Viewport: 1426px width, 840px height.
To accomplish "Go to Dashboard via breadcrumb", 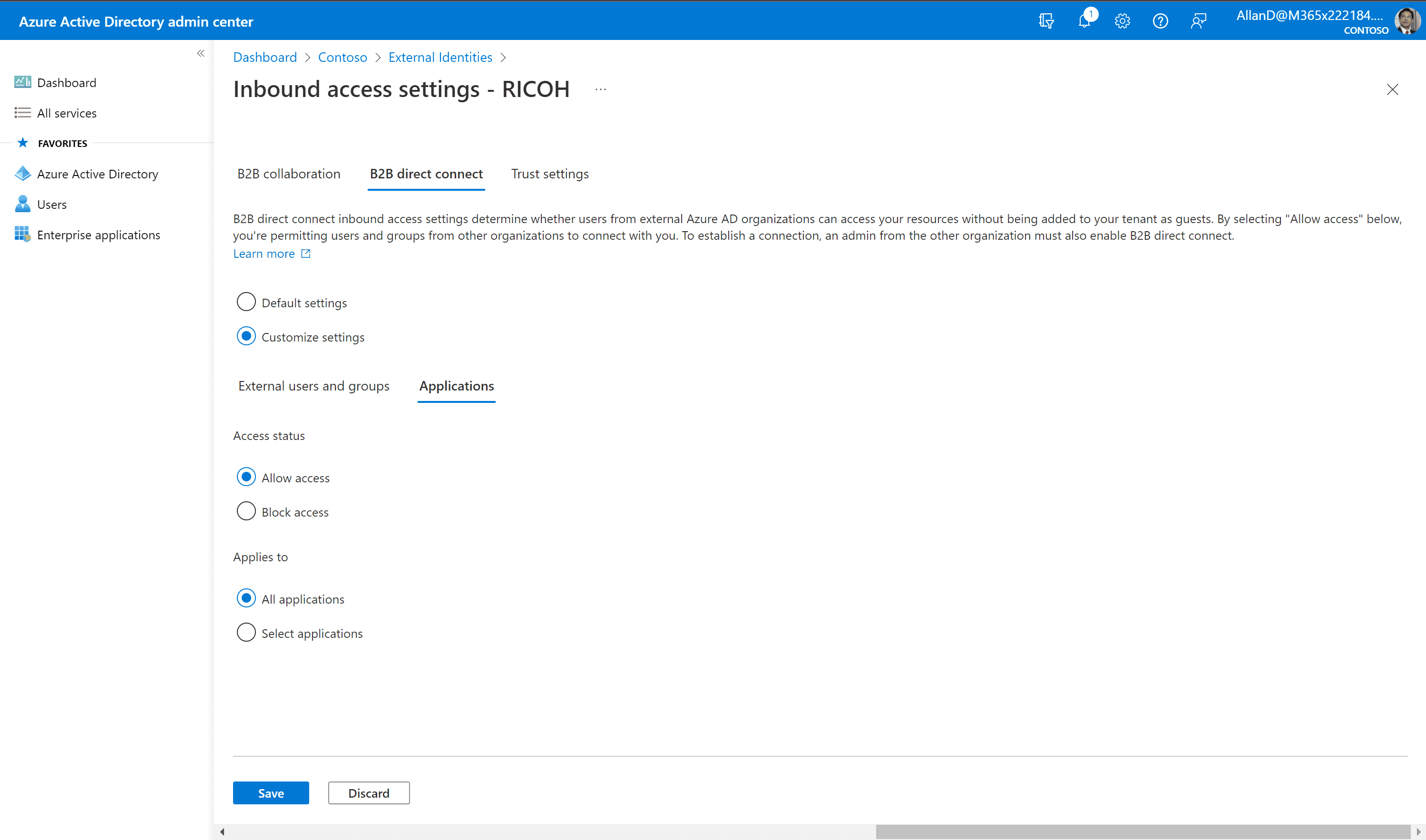I will coord(265,57).
